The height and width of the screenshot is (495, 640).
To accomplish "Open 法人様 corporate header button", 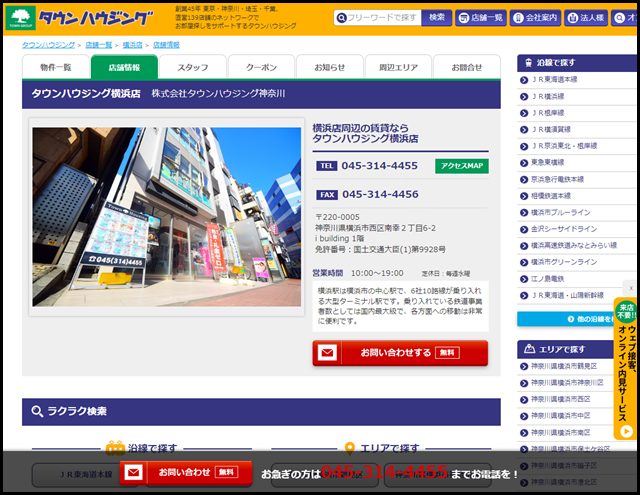I will pyautogui.click(x=586, y=18).
